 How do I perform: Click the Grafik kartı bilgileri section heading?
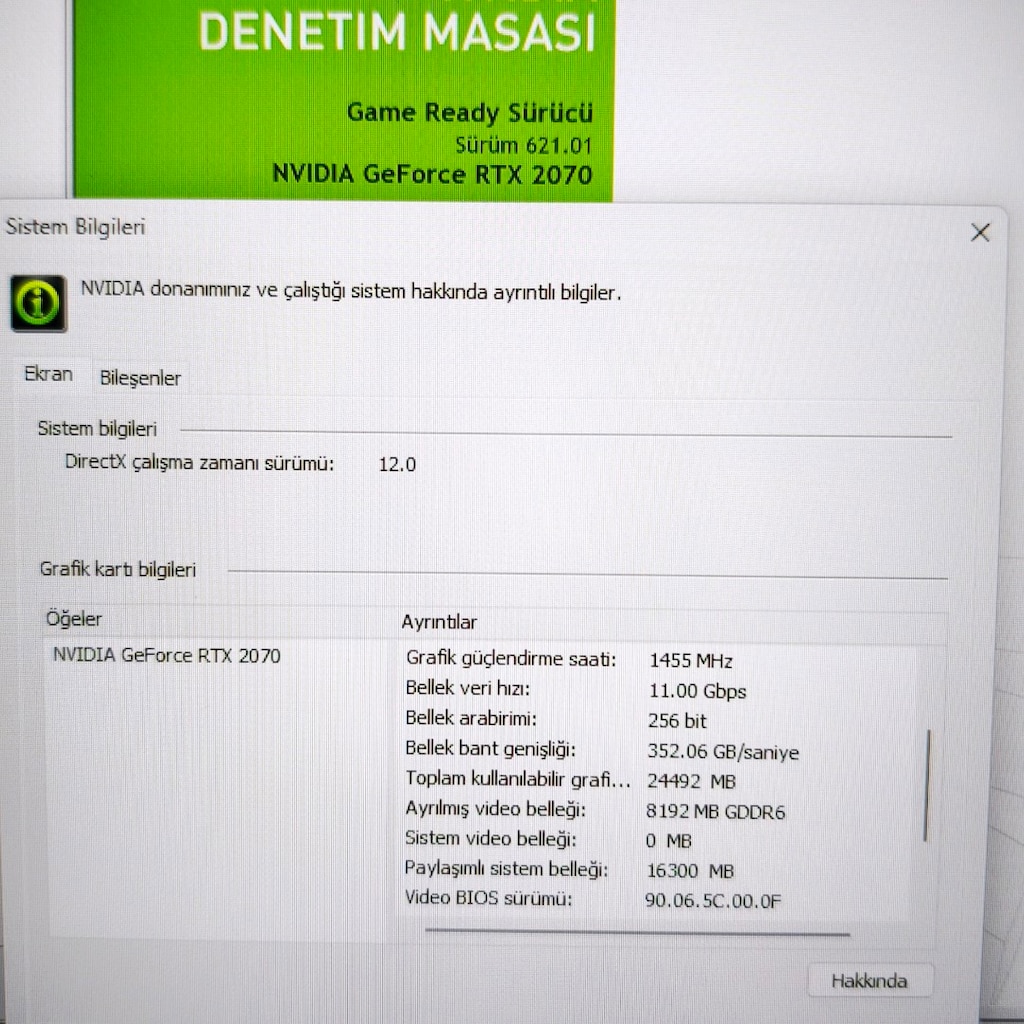(118, 569)
